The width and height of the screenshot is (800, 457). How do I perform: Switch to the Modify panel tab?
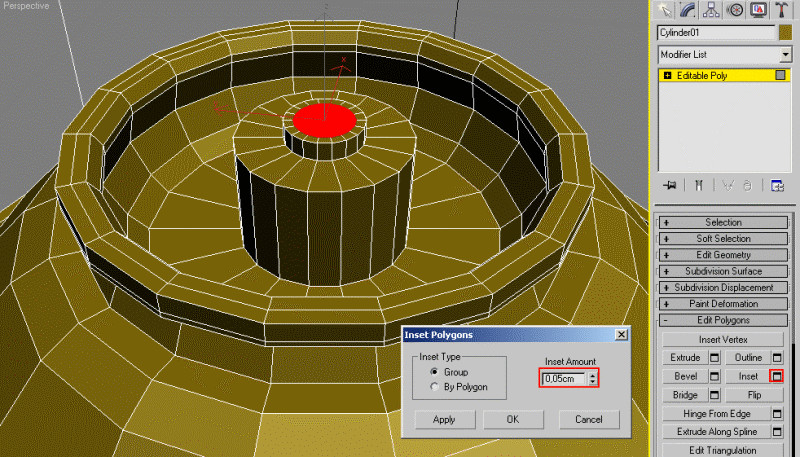coord(688,10)
